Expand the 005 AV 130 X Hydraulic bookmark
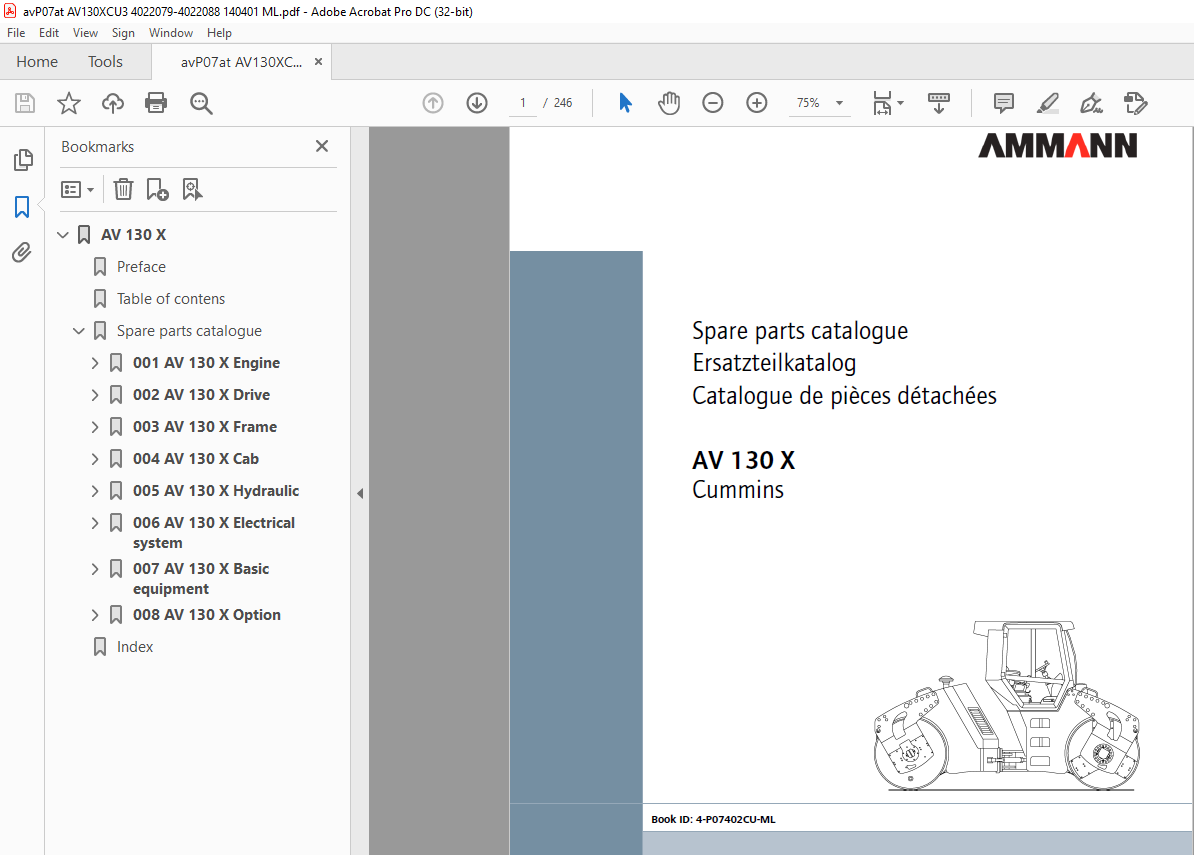 pyautogui.click(x=94, y=491)
